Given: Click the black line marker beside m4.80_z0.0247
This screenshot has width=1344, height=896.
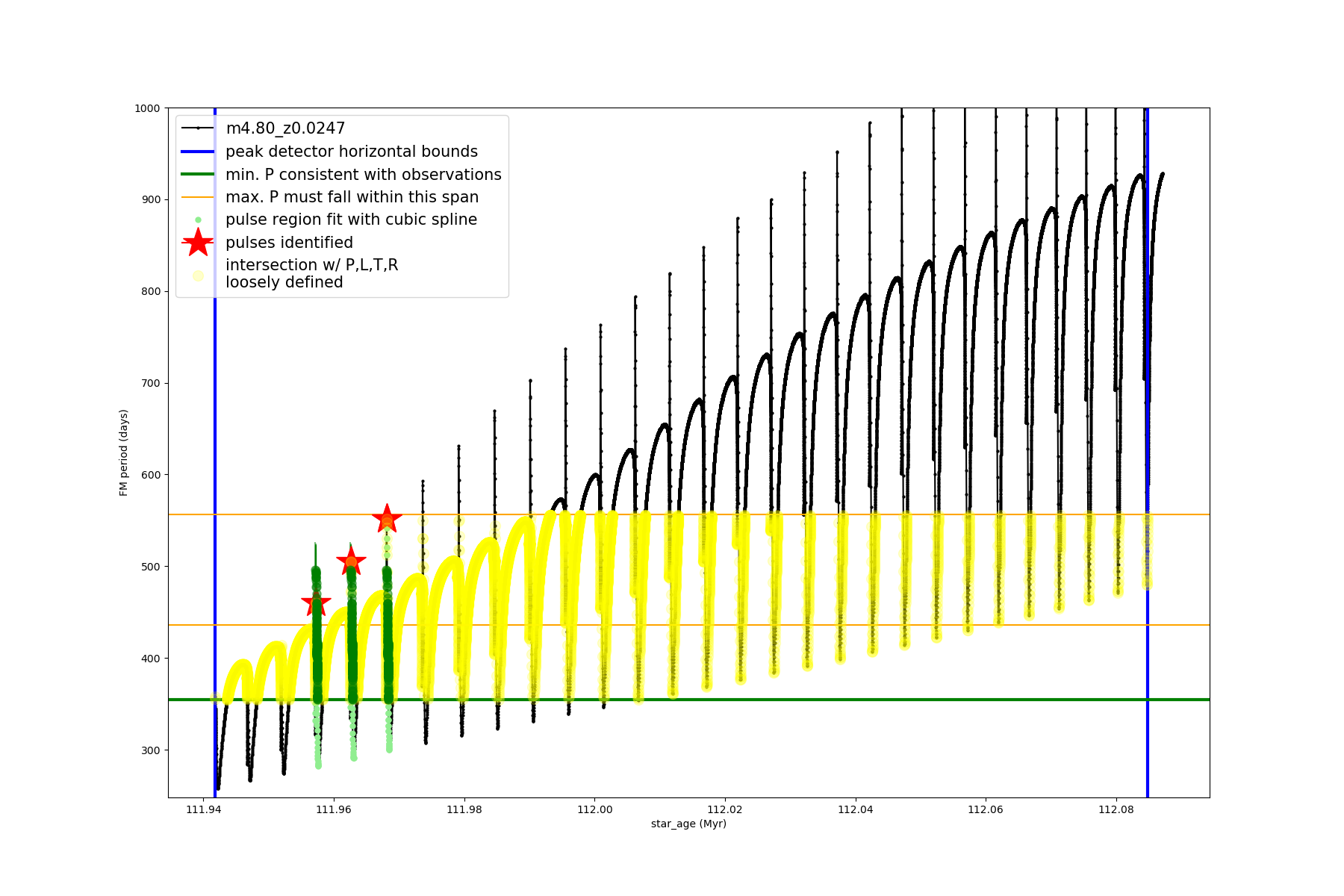Looking at the screenshot, I should tap(198, 128).
